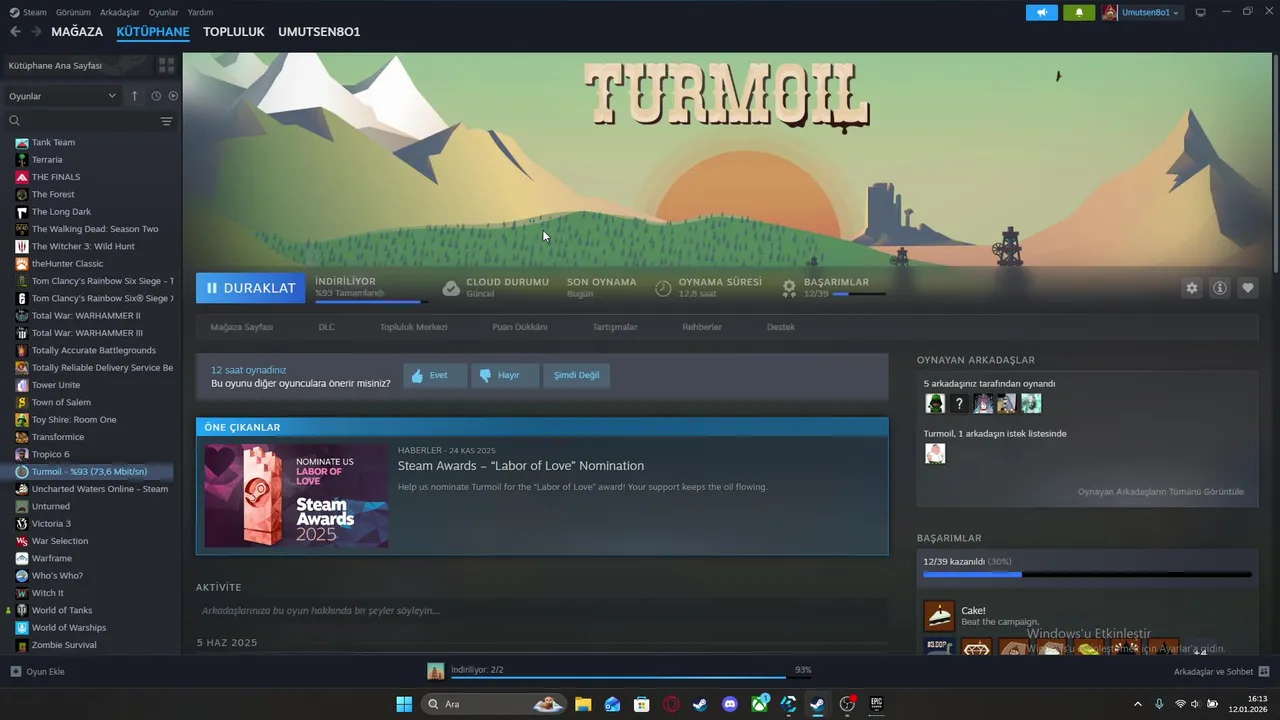
Task: Click the blue announcements megaphone icon
Action: click(x=1041, y=12)
